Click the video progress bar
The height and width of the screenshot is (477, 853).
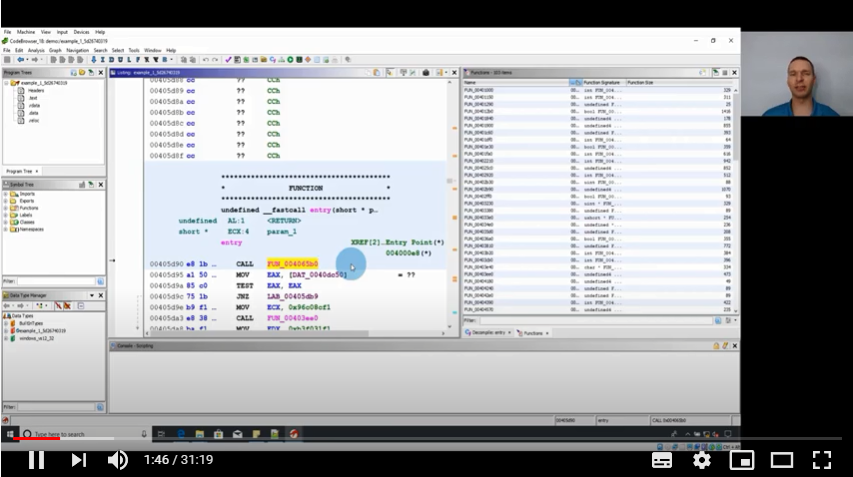point(426,438)
